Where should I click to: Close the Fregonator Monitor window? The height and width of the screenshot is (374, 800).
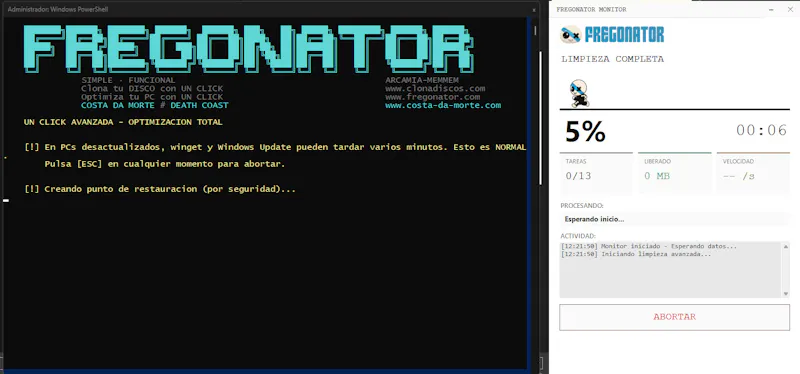coord(790,10)
